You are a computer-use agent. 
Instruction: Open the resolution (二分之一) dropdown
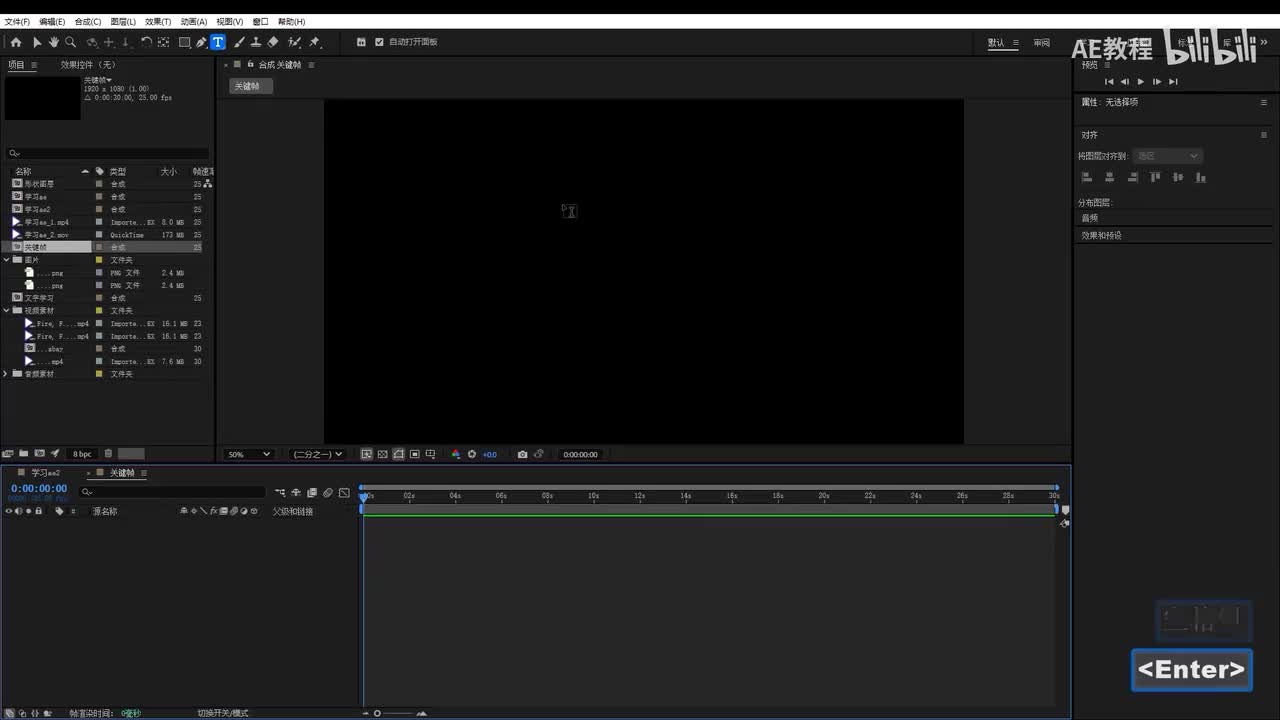pos(316,454)
